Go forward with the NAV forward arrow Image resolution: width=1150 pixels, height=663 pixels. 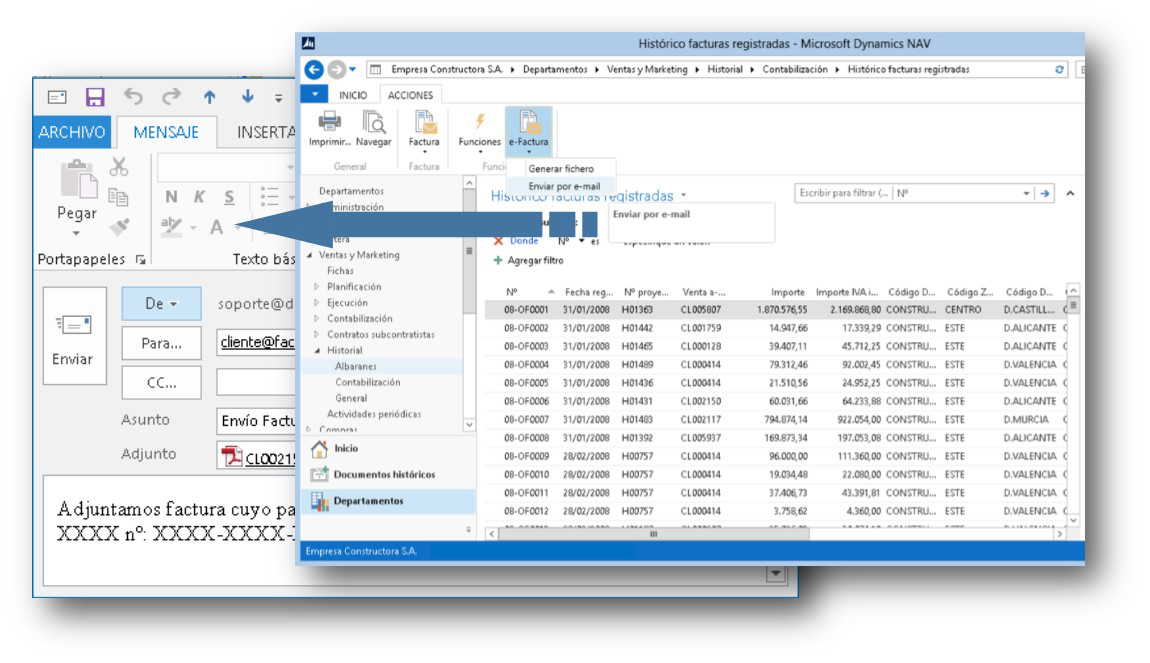(x=336, y=70)
